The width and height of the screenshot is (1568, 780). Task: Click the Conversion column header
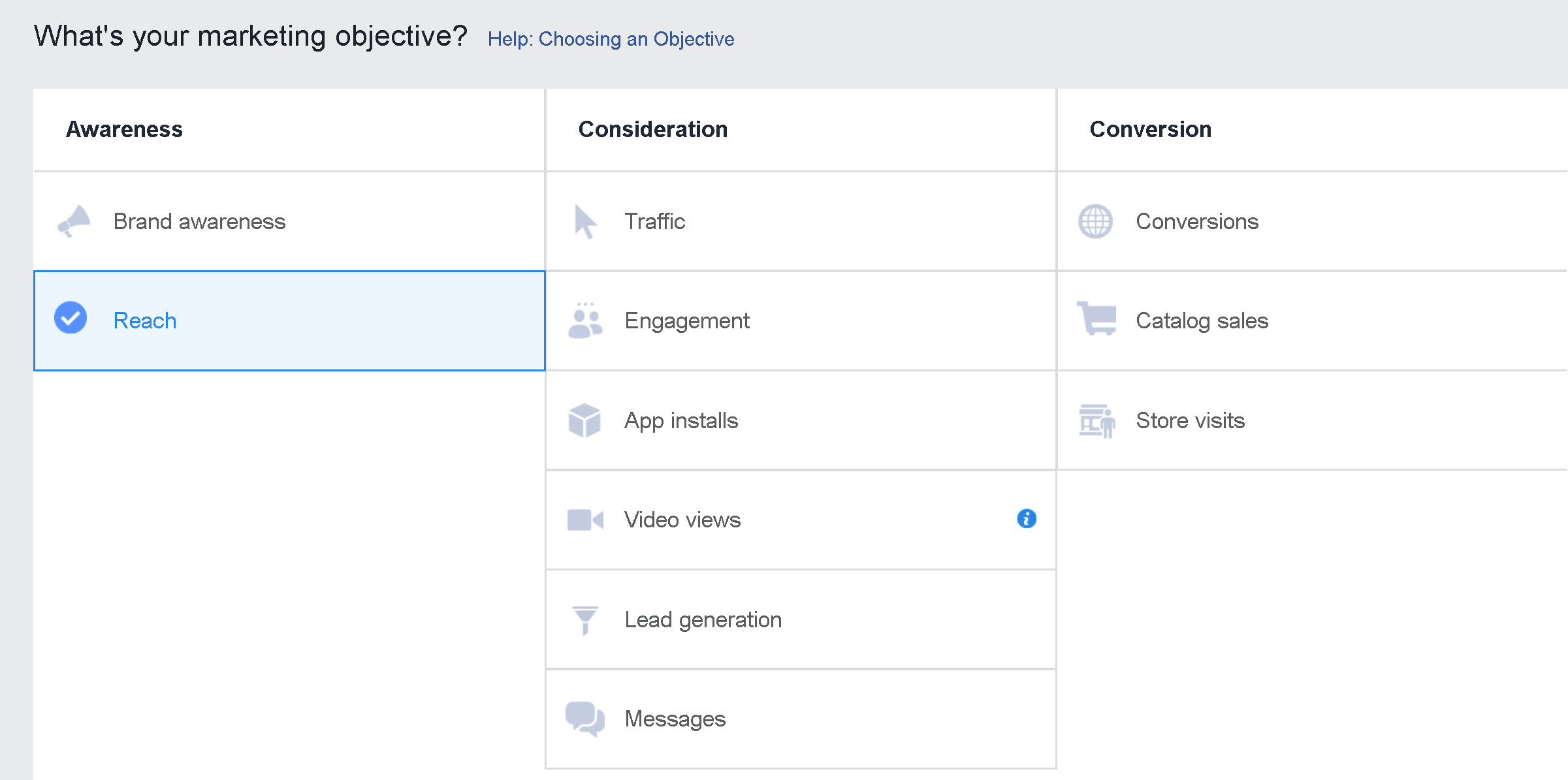(x=1150, y=129)
